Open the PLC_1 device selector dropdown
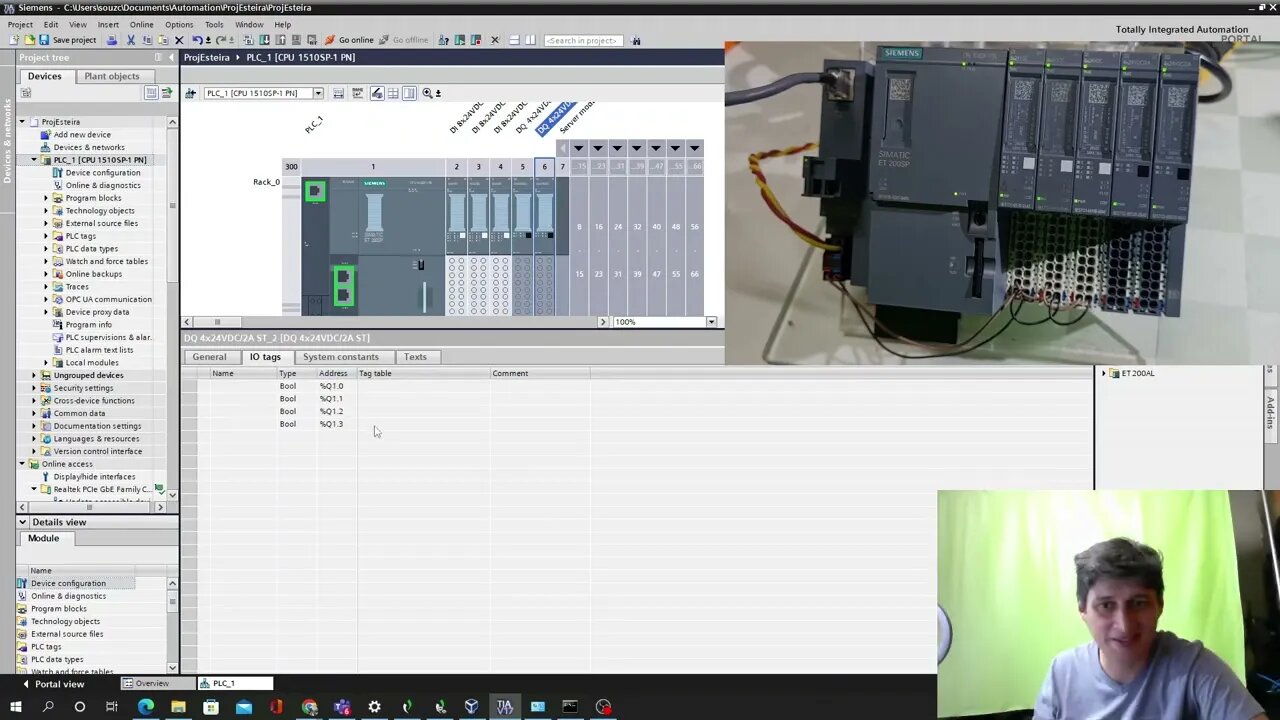The height and width of the screenshot is (720, 1280). (x=318, y=93)
